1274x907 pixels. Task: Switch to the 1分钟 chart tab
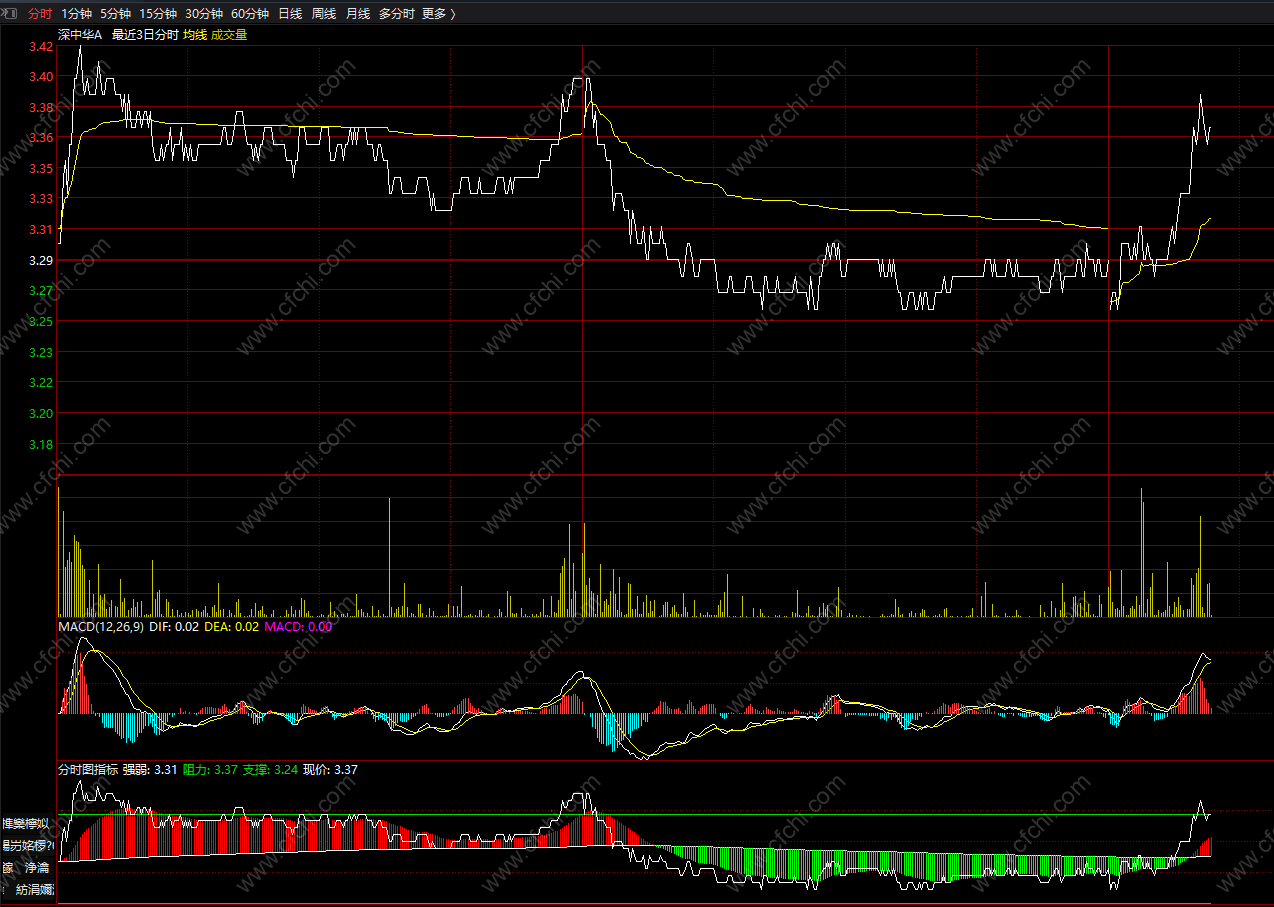[x=76, y=14]
